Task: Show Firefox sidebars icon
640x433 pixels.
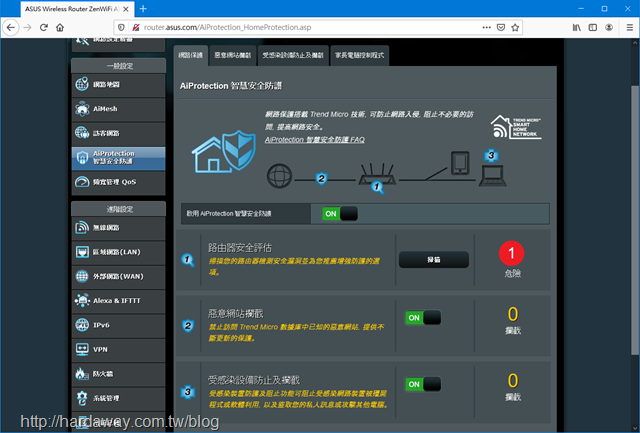Action: 593,27
